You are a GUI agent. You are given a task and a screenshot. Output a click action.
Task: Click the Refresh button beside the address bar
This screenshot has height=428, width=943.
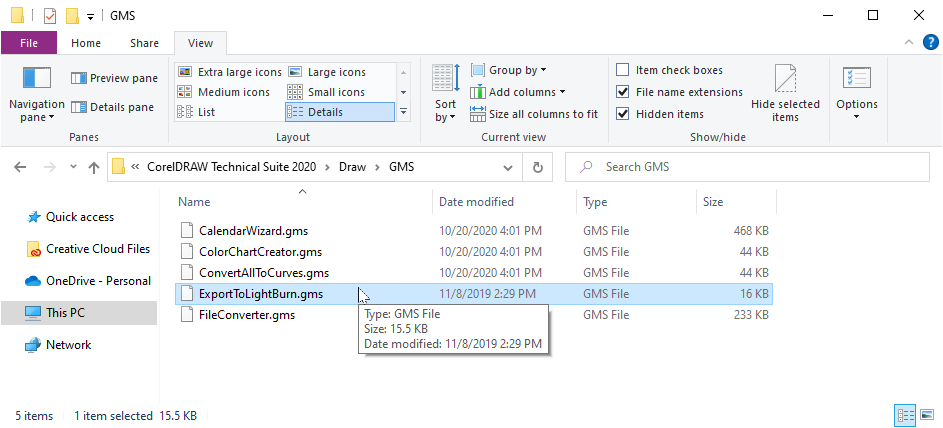(x=538, y=167)
